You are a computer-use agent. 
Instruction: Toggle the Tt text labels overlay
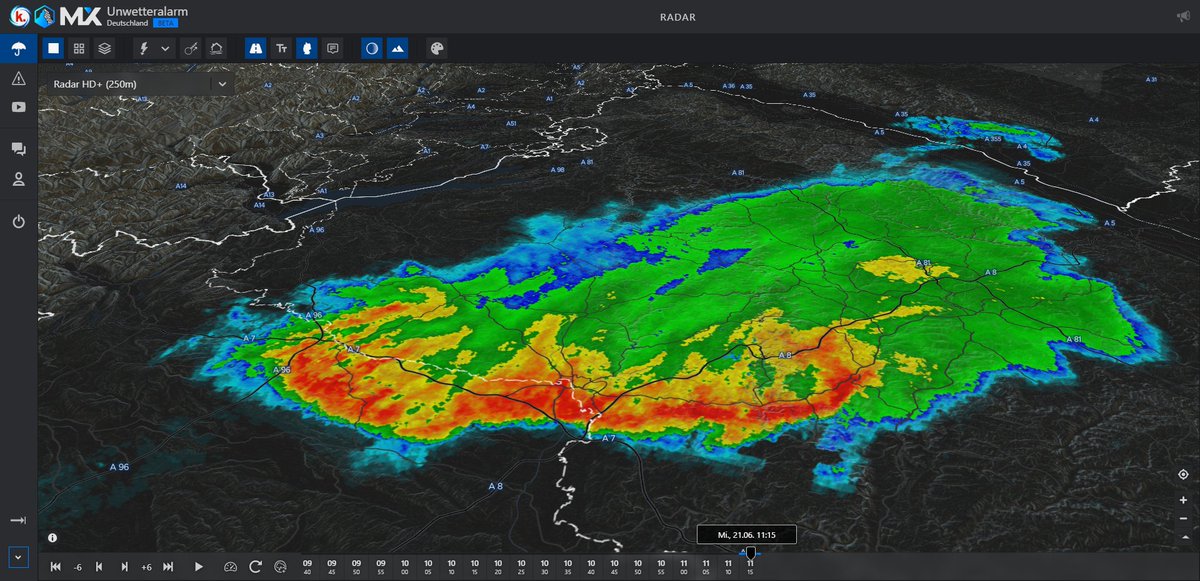point(281,47)
